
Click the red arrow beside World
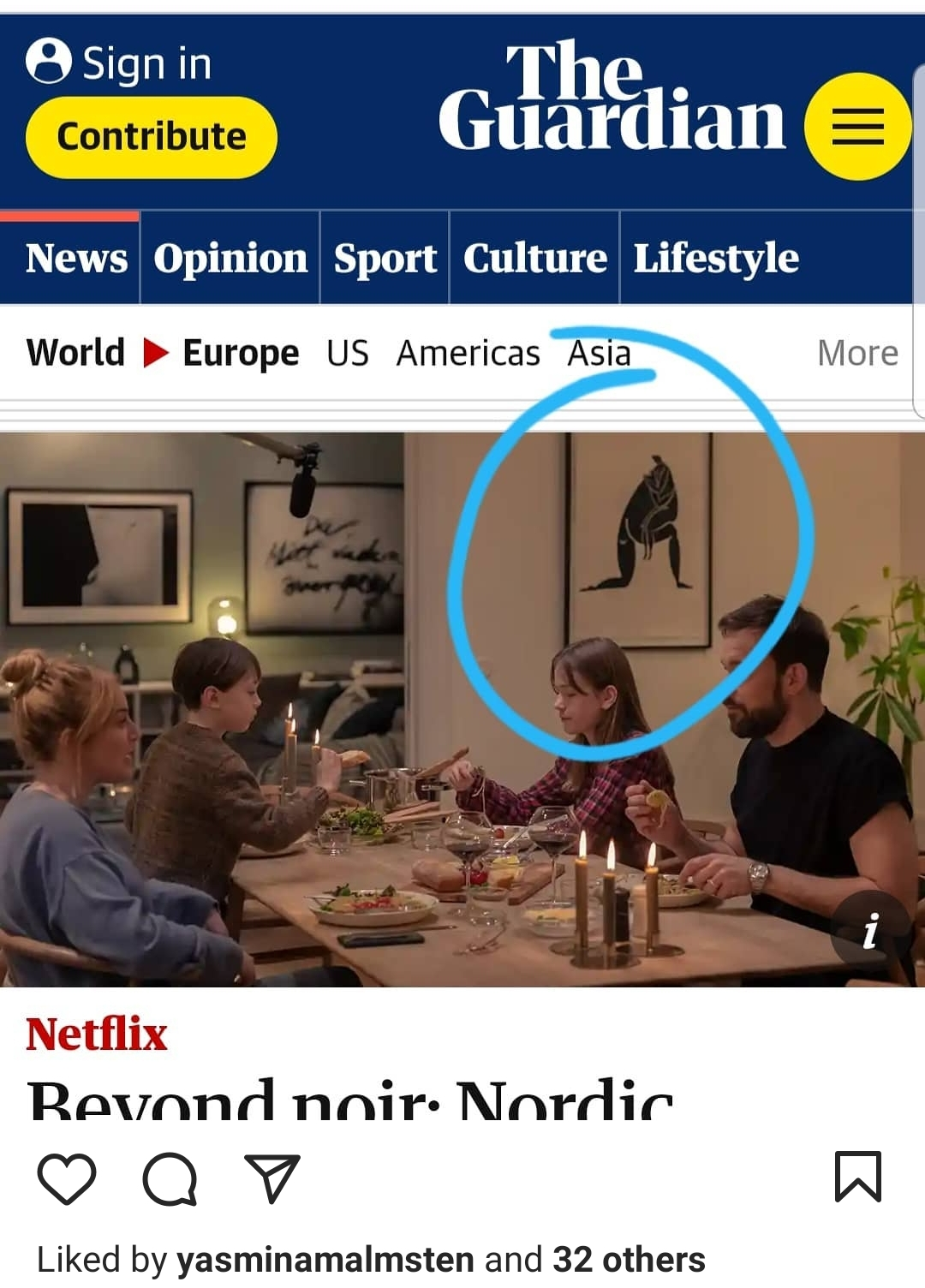tap(155, 352)
